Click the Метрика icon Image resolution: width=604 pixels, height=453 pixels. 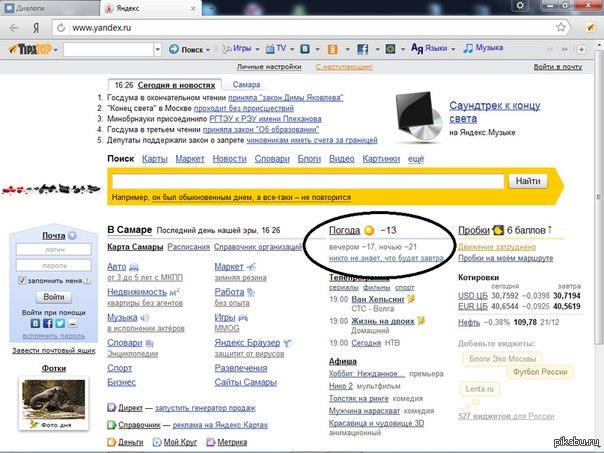click(210, 442)
